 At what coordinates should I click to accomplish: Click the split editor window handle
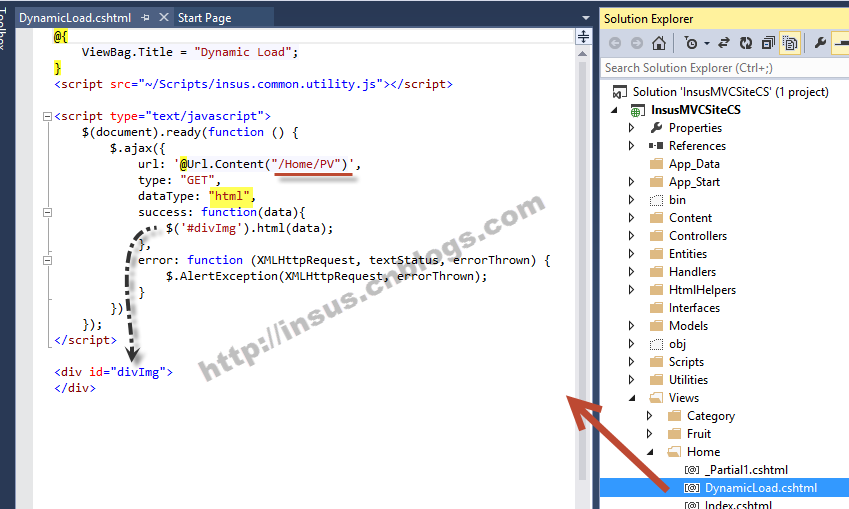pos(583,37)
